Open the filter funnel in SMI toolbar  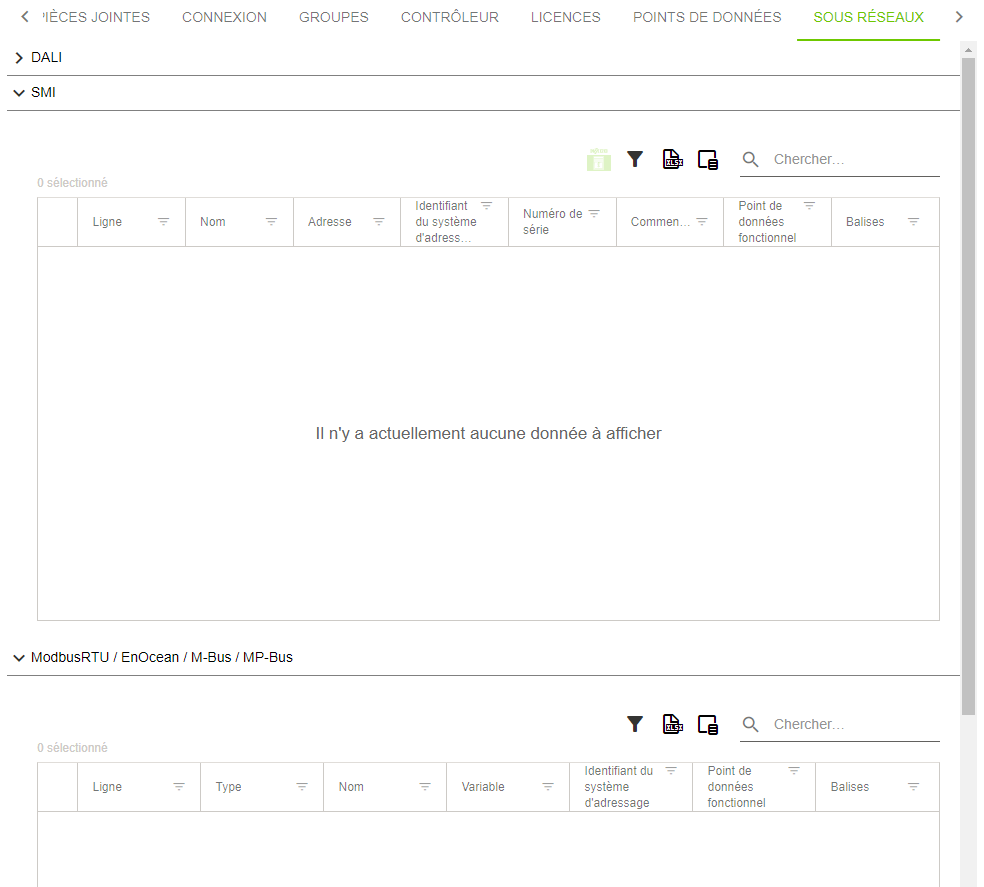(635, 159)
